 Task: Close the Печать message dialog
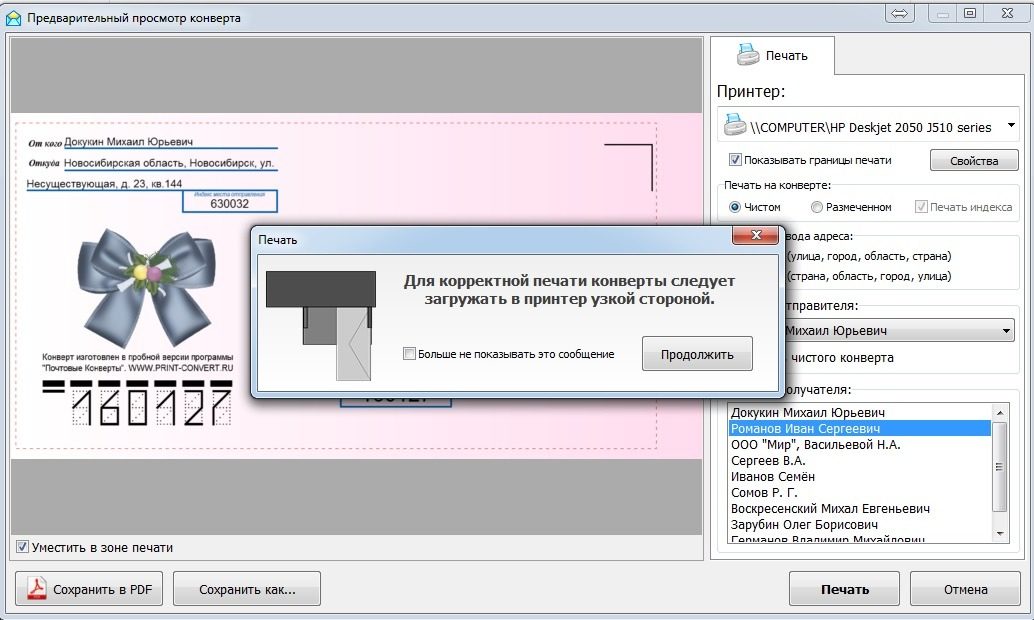pyautogui.click(x=755, y=235)
